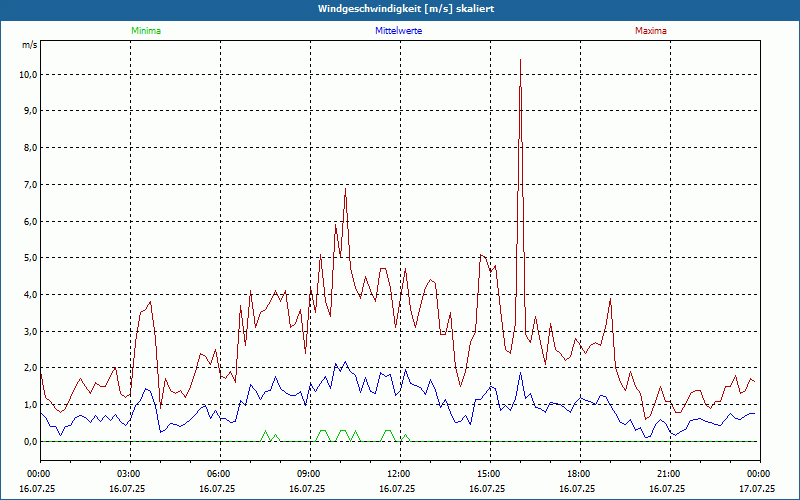Click the Maxima legend label
Screen dimensions: 800x500
pyautogui.click(x=650, y=31)
